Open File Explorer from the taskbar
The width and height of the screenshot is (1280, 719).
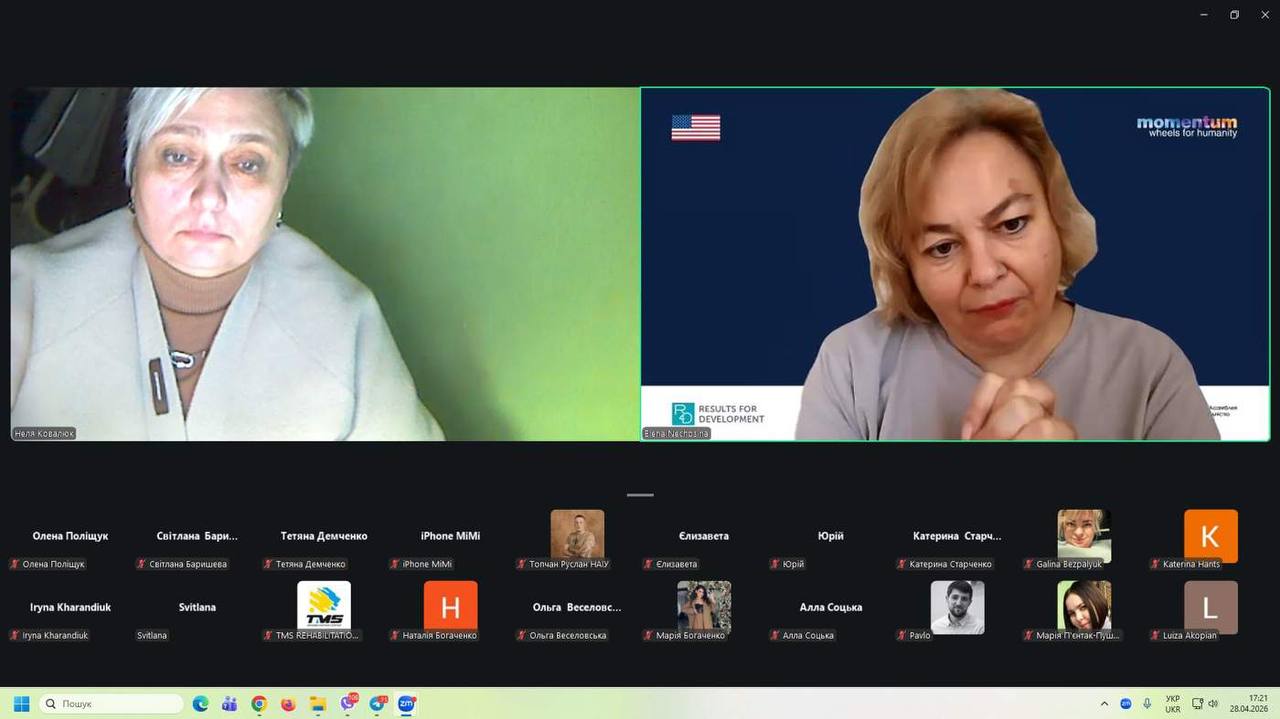(317, 704)
